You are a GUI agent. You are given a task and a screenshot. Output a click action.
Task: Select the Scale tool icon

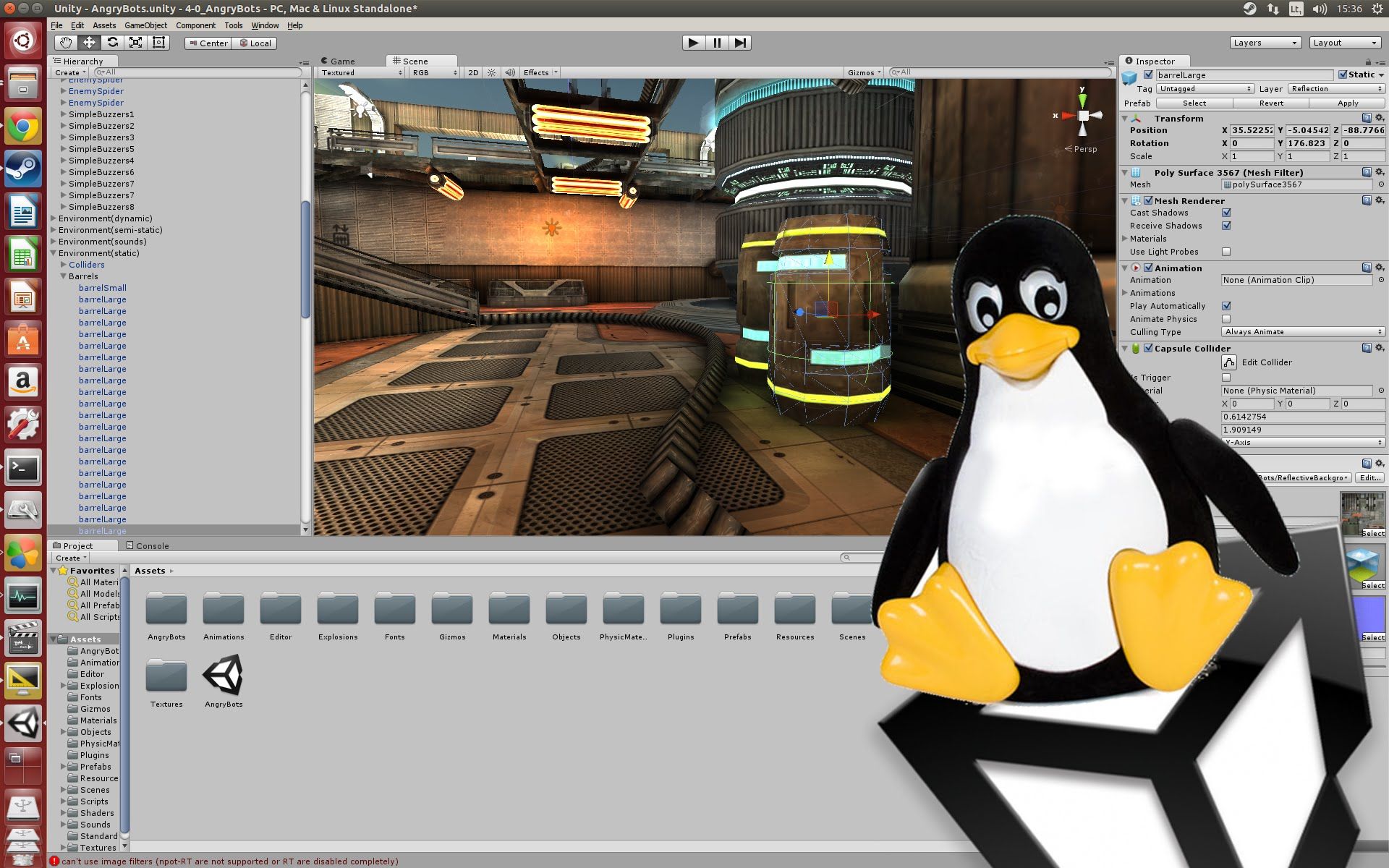[135, 43]
